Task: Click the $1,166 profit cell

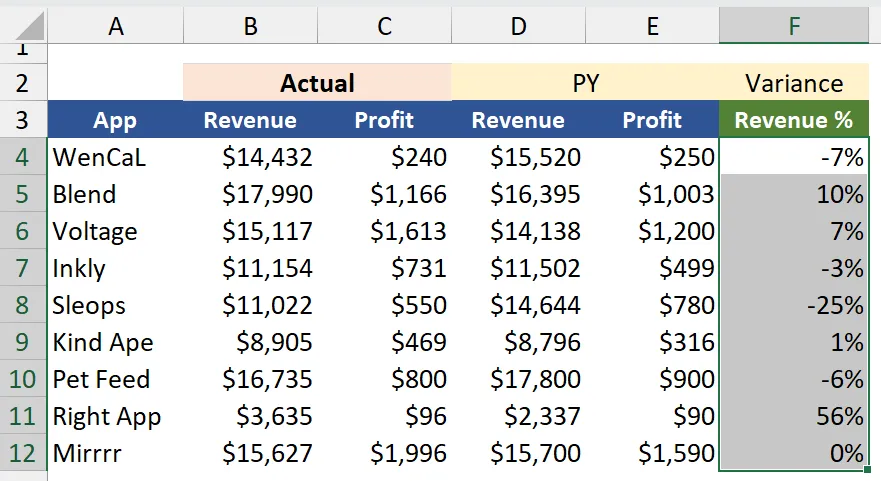Action: [x=384, y=194]
